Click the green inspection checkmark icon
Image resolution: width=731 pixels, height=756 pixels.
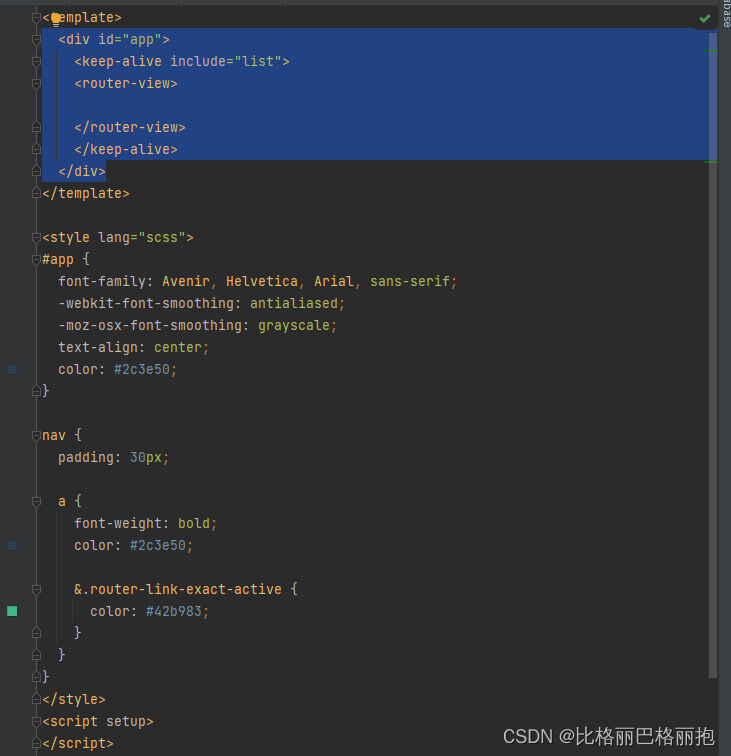[x=704, y=18]
